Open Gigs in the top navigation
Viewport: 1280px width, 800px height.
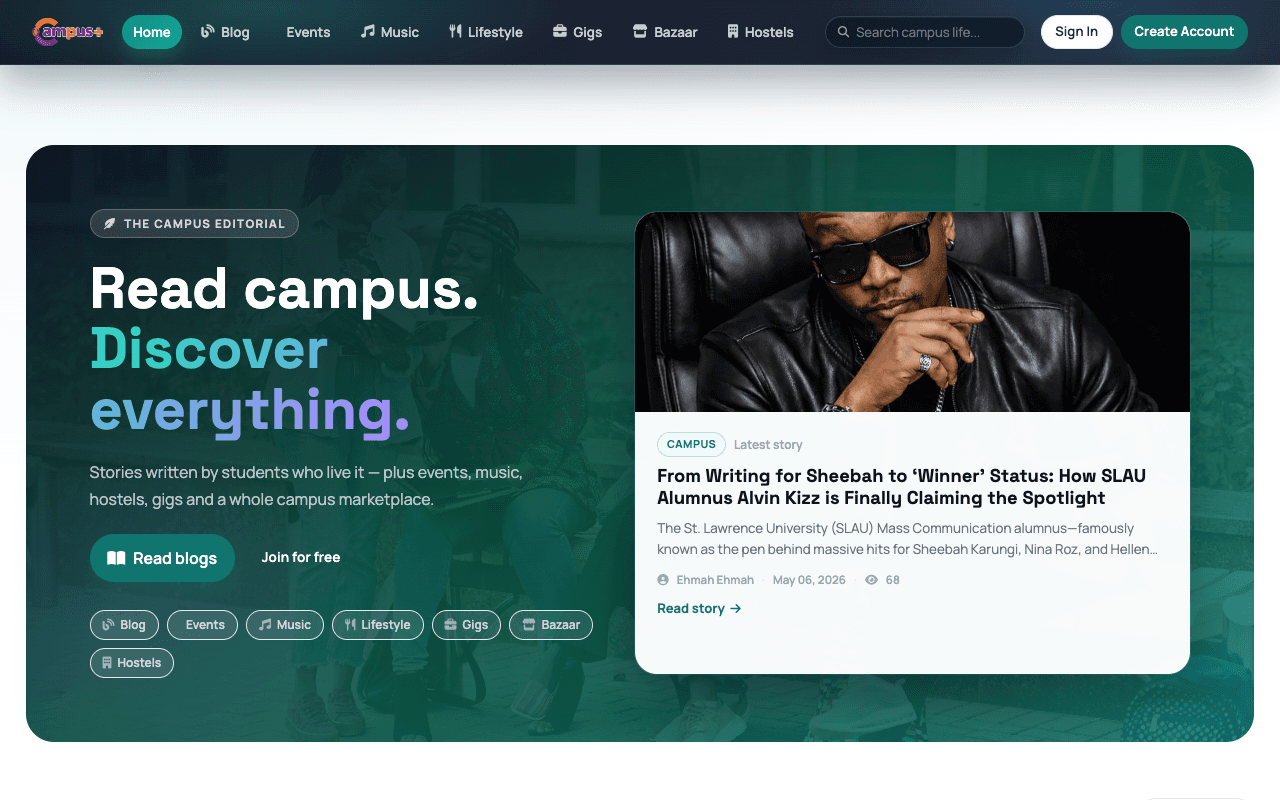[x=577, y=32]
